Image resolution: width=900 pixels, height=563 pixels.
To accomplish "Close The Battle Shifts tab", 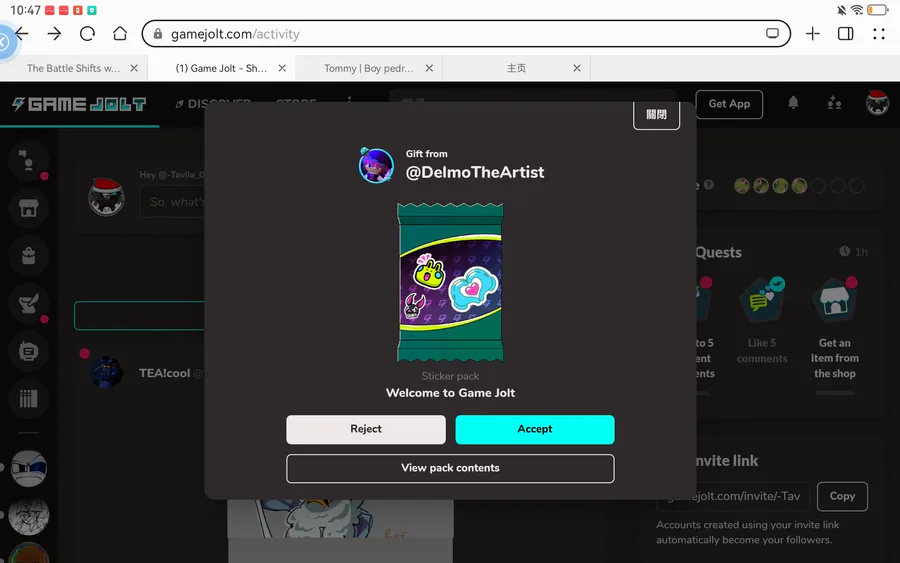I will (134, 68).
